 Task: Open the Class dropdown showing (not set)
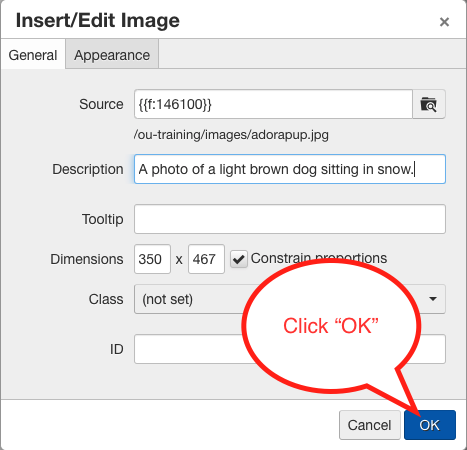(x=290, y=299)
